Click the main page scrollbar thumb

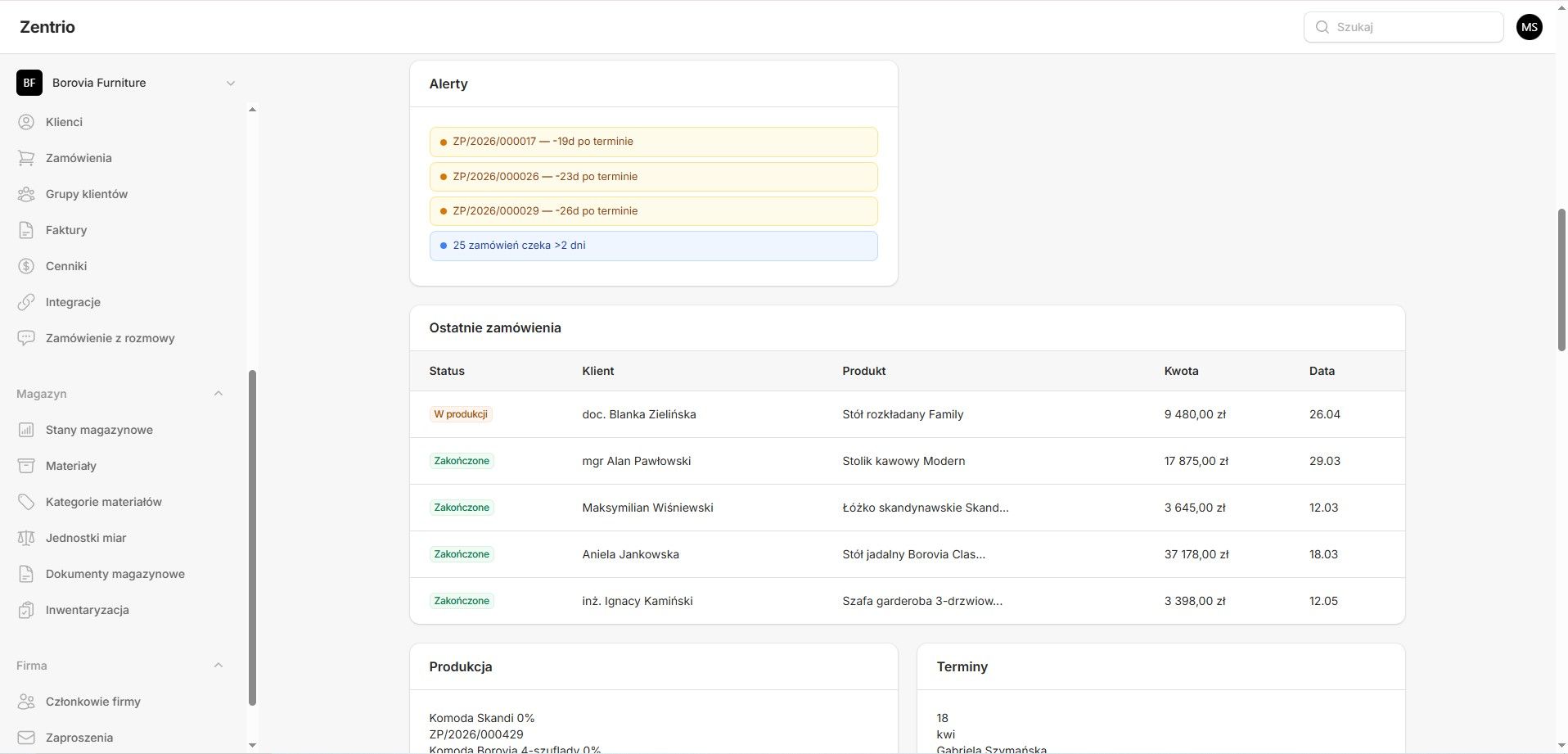1561,280
